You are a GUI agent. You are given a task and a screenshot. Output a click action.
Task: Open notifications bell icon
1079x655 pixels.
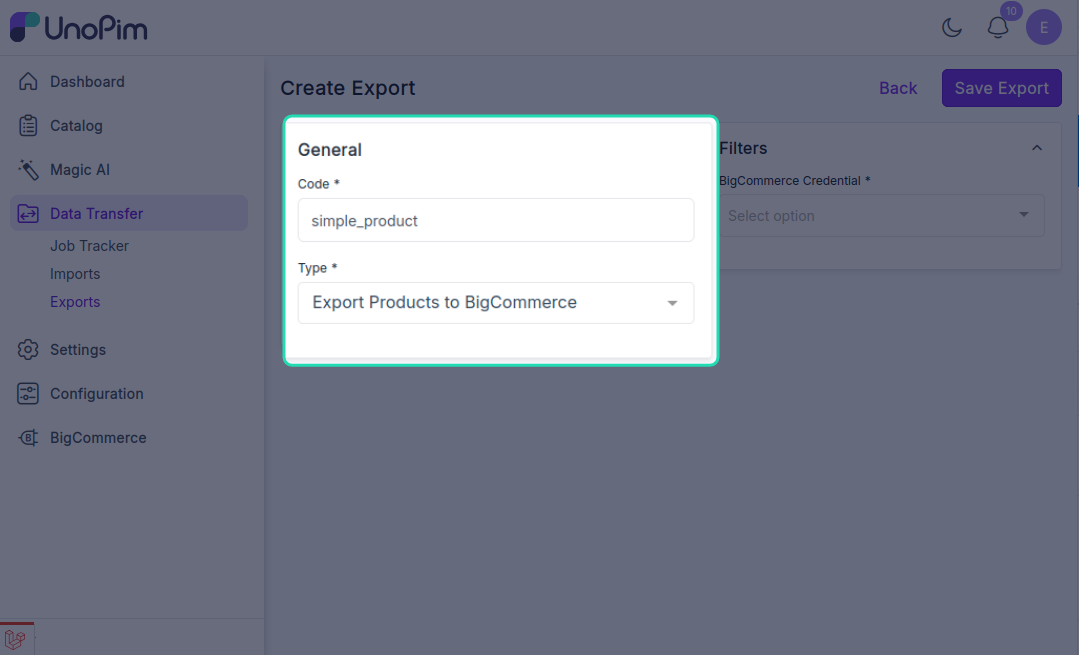click(x=998, y=28)
